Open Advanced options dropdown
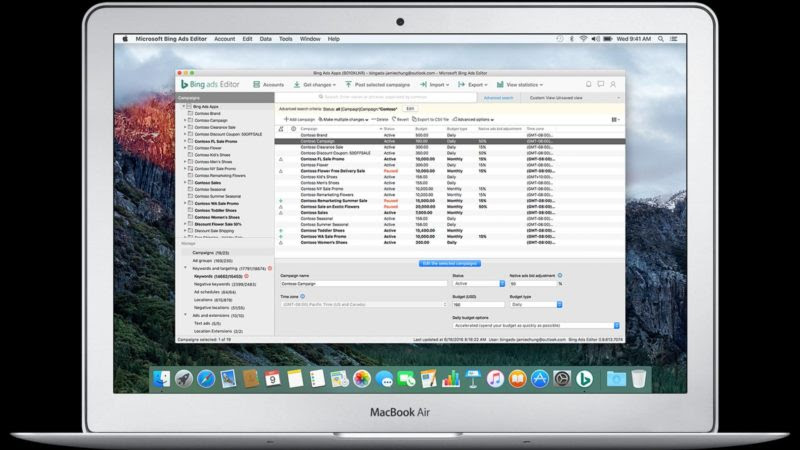This screenshot has height=450, width=800. tap(473, 119)
